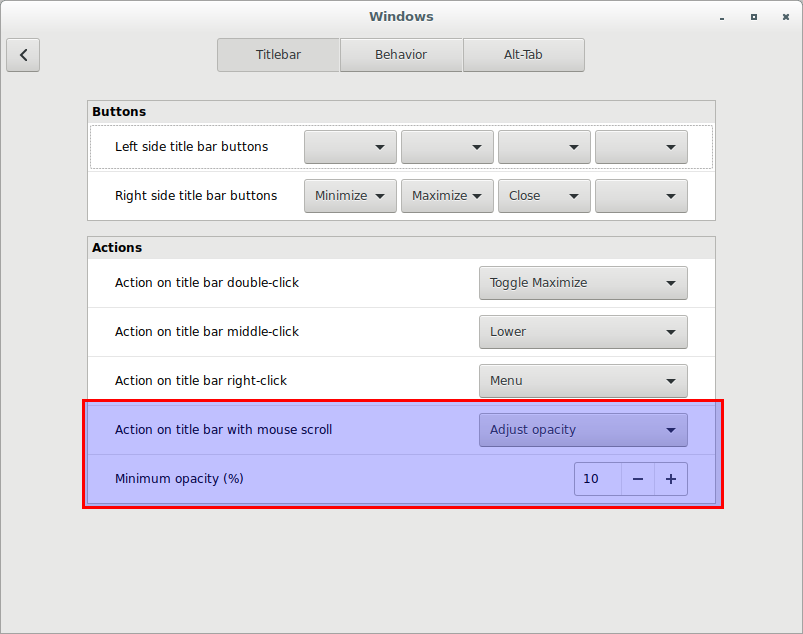Open the Lower middle-click action dropdown
This screenshot has height=634, width=803.
coord(583,332)
